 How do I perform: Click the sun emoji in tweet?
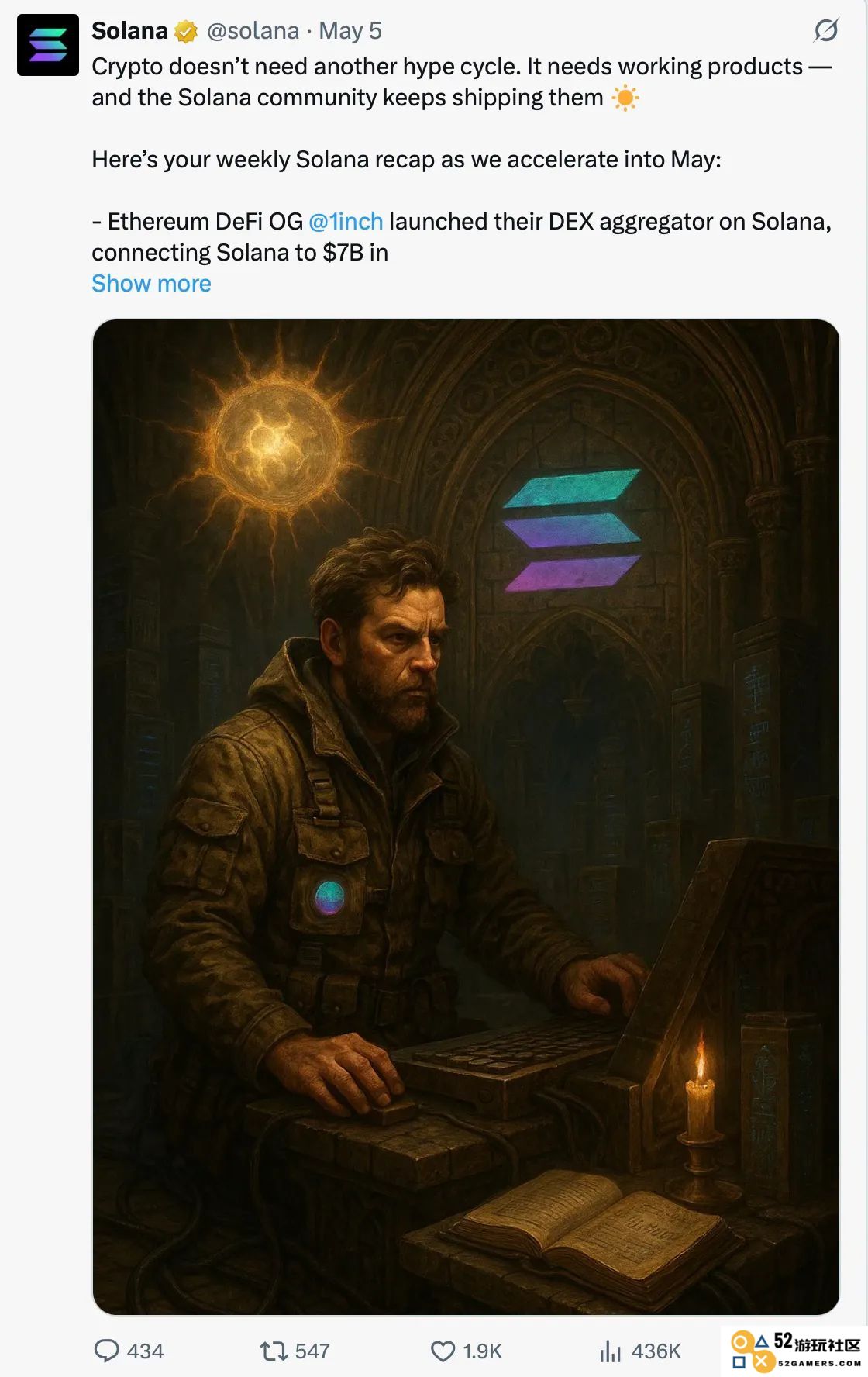[625, 98]
